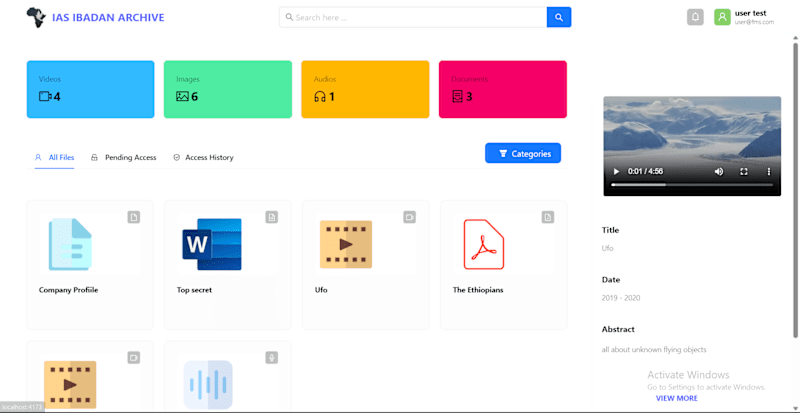Select the Company Profiile file name

[x=68, y=290]
